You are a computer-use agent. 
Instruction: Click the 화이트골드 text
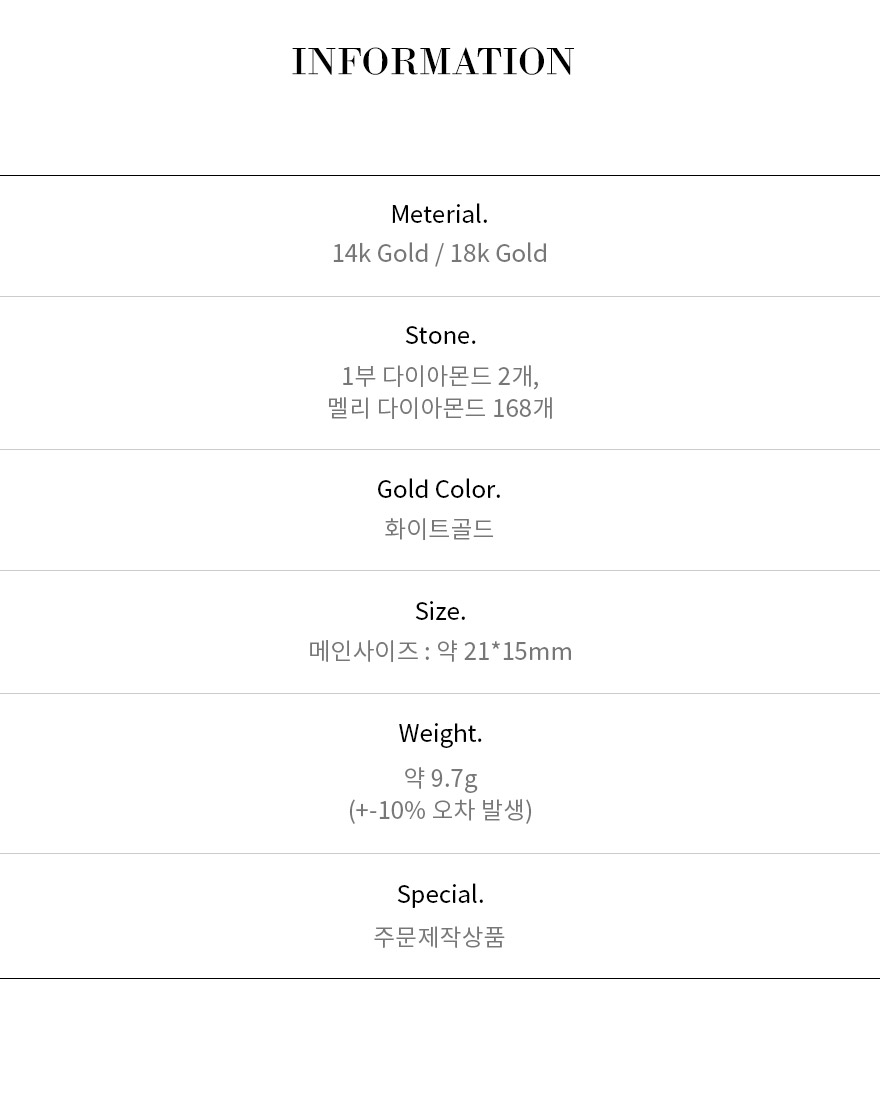[x=439, y=528]
